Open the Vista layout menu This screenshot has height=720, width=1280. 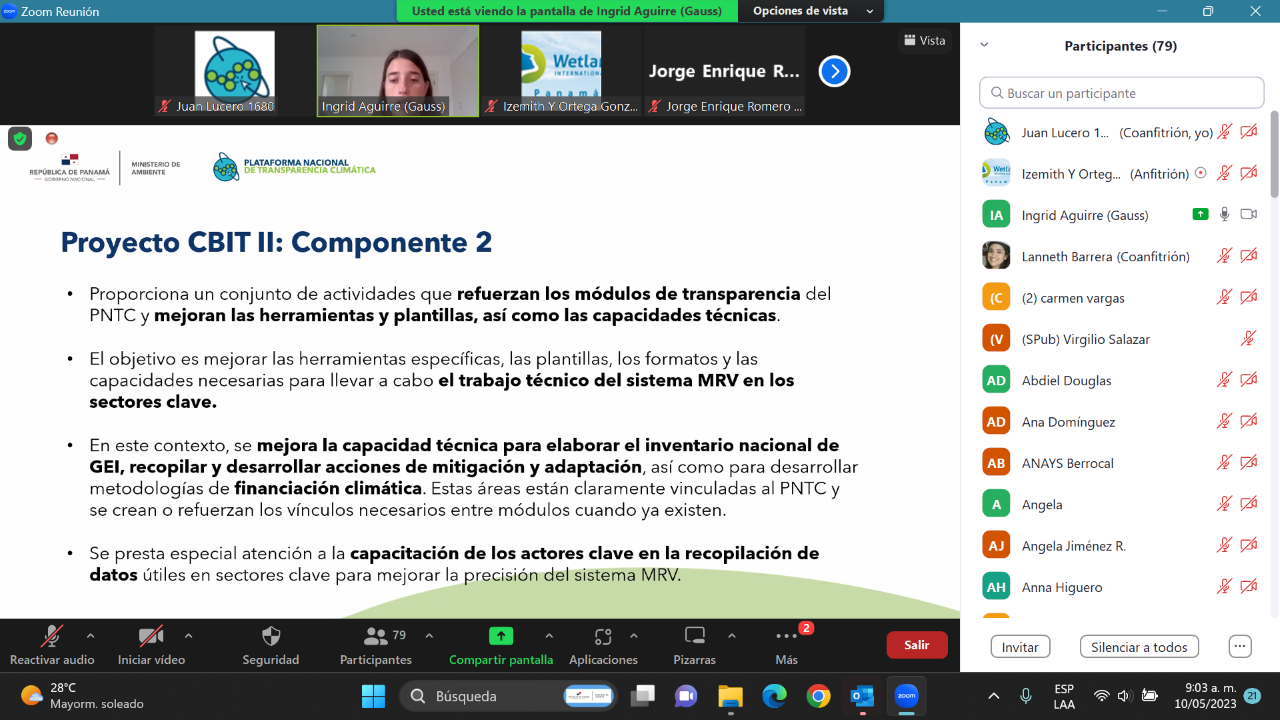pyautogui.click(x=925, y=40)
